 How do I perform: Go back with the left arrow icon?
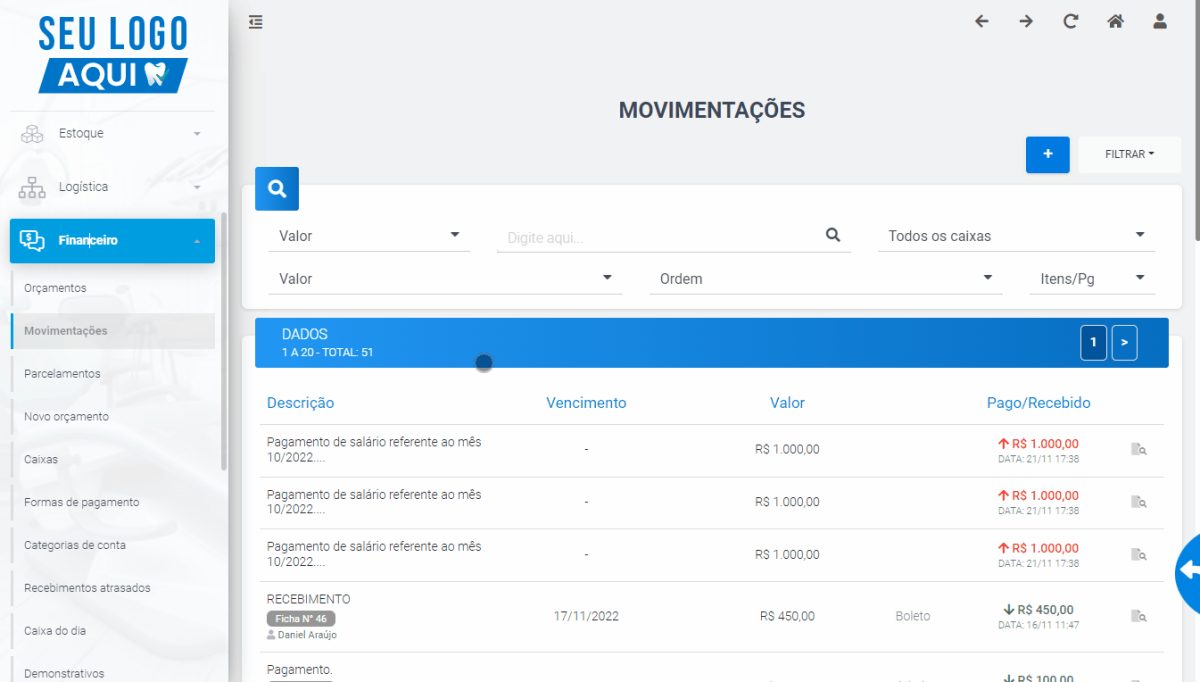point(981,21)
